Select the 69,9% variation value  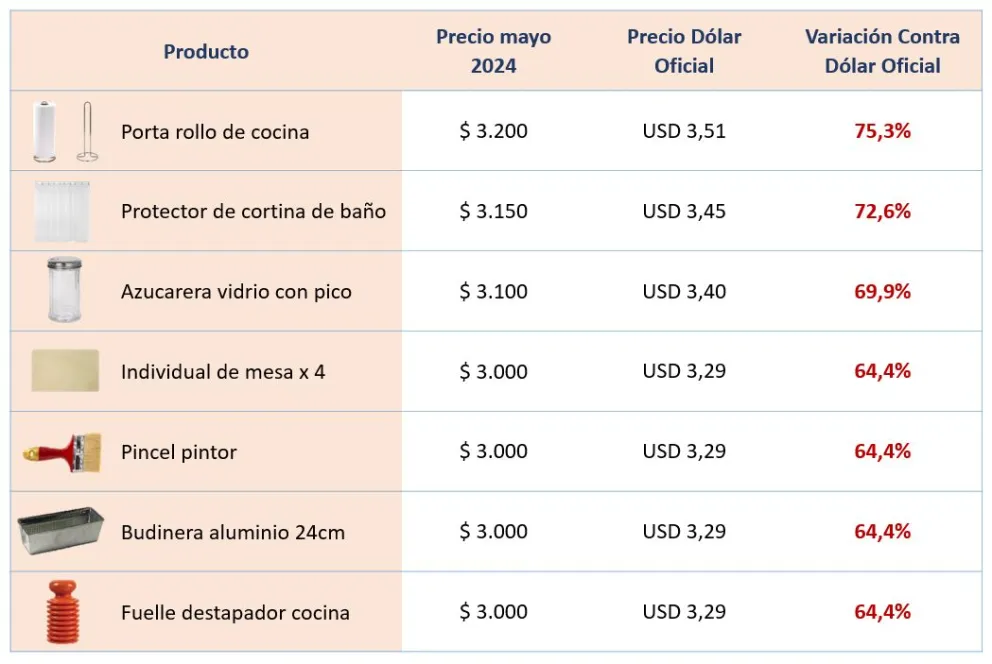(882, 291)
